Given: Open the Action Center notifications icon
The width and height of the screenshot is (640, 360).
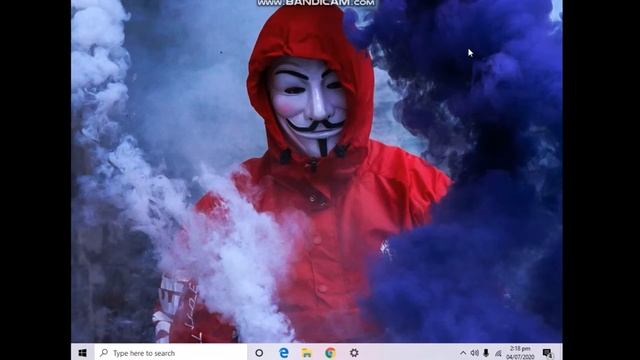Looking at the screenshot, I should [548, 353].
